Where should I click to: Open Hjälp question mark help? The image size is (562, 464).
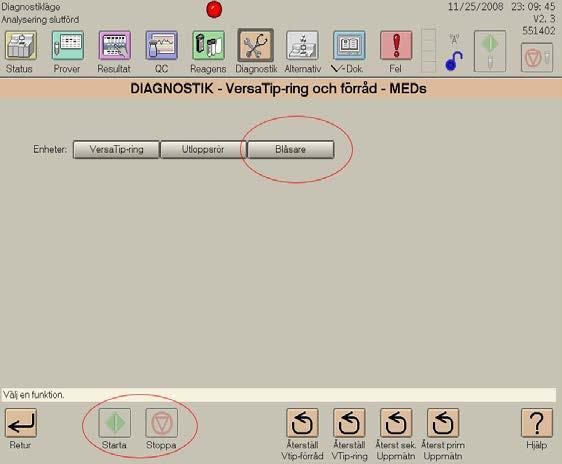[537, 423]
